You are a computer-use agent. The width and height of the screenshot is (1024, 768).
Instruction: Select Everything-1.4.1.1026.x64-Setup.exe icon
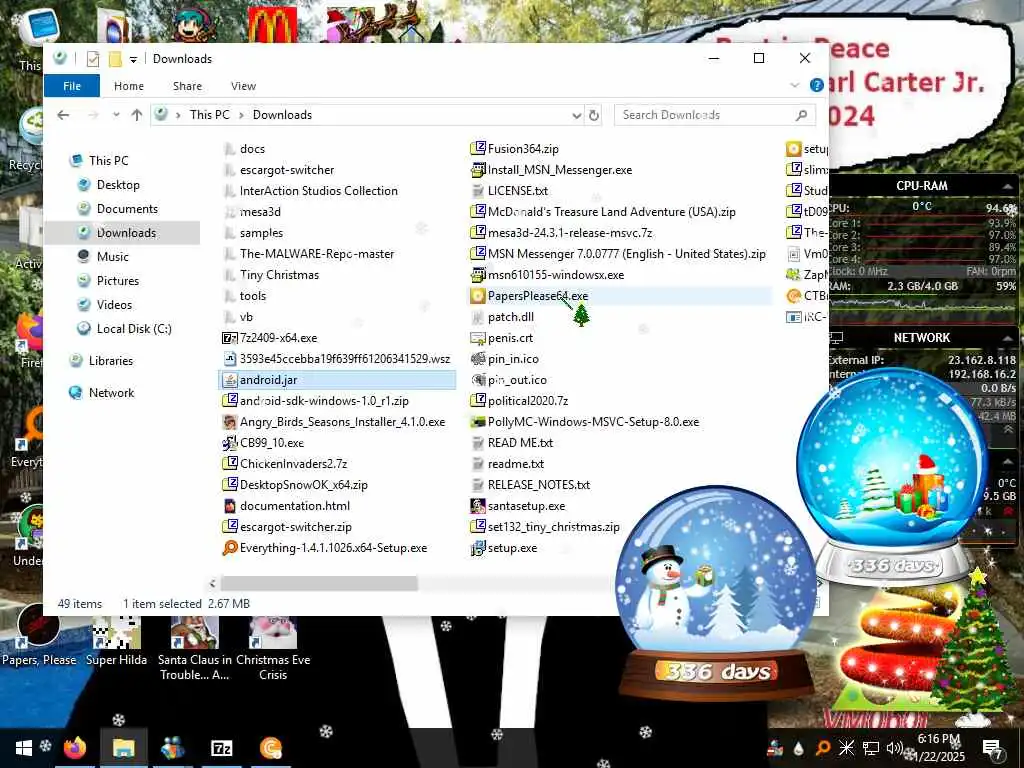coord(230,548)
